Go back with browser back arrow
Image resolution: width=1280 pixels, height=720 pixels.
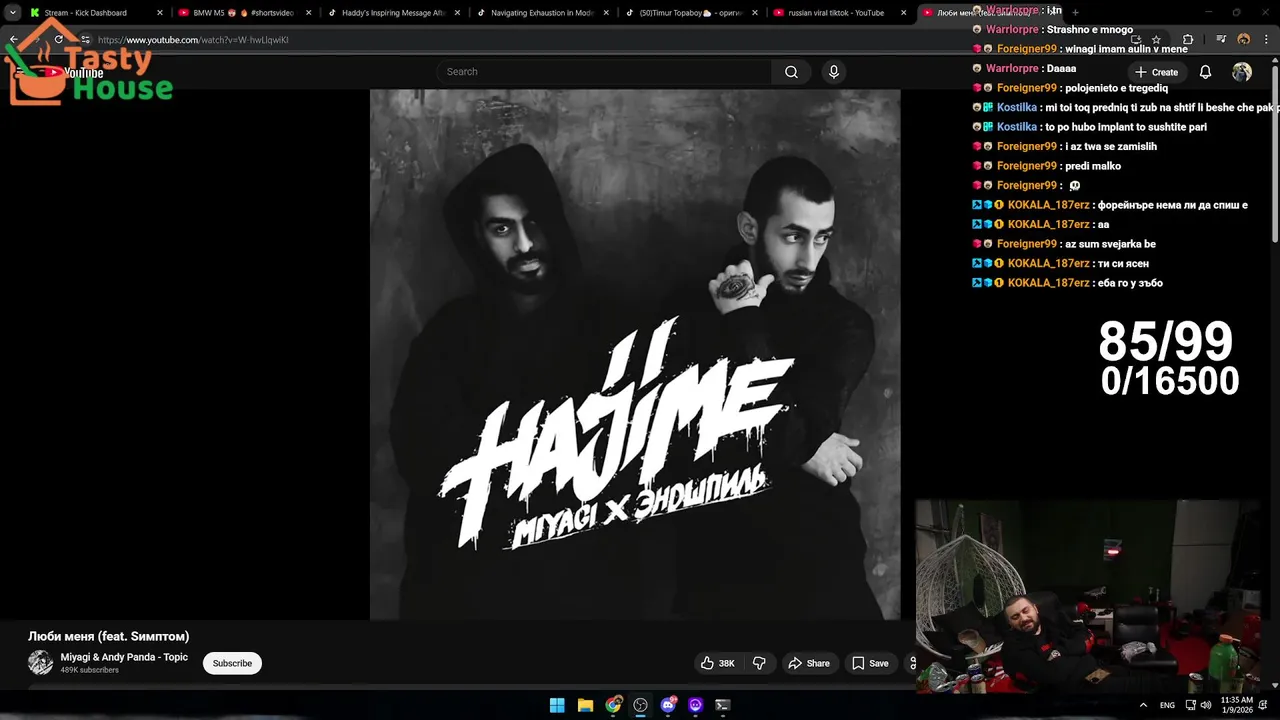[x=13, y=40]
